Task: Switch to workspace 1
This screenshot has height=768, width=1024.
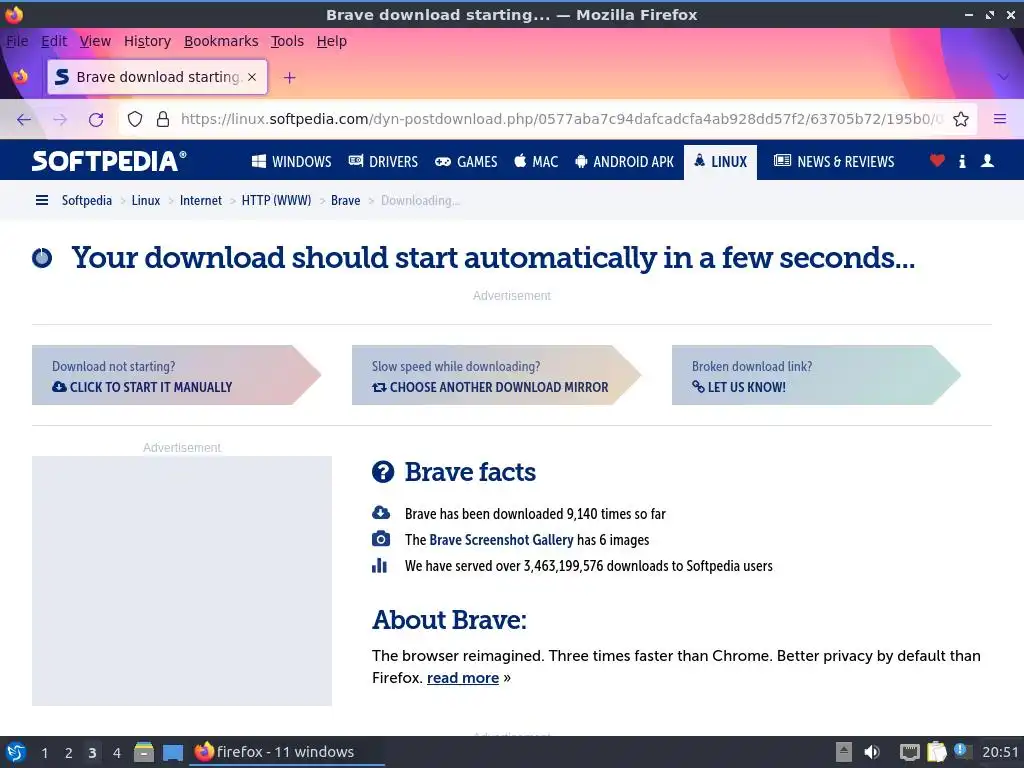Action: pos(44,753)
